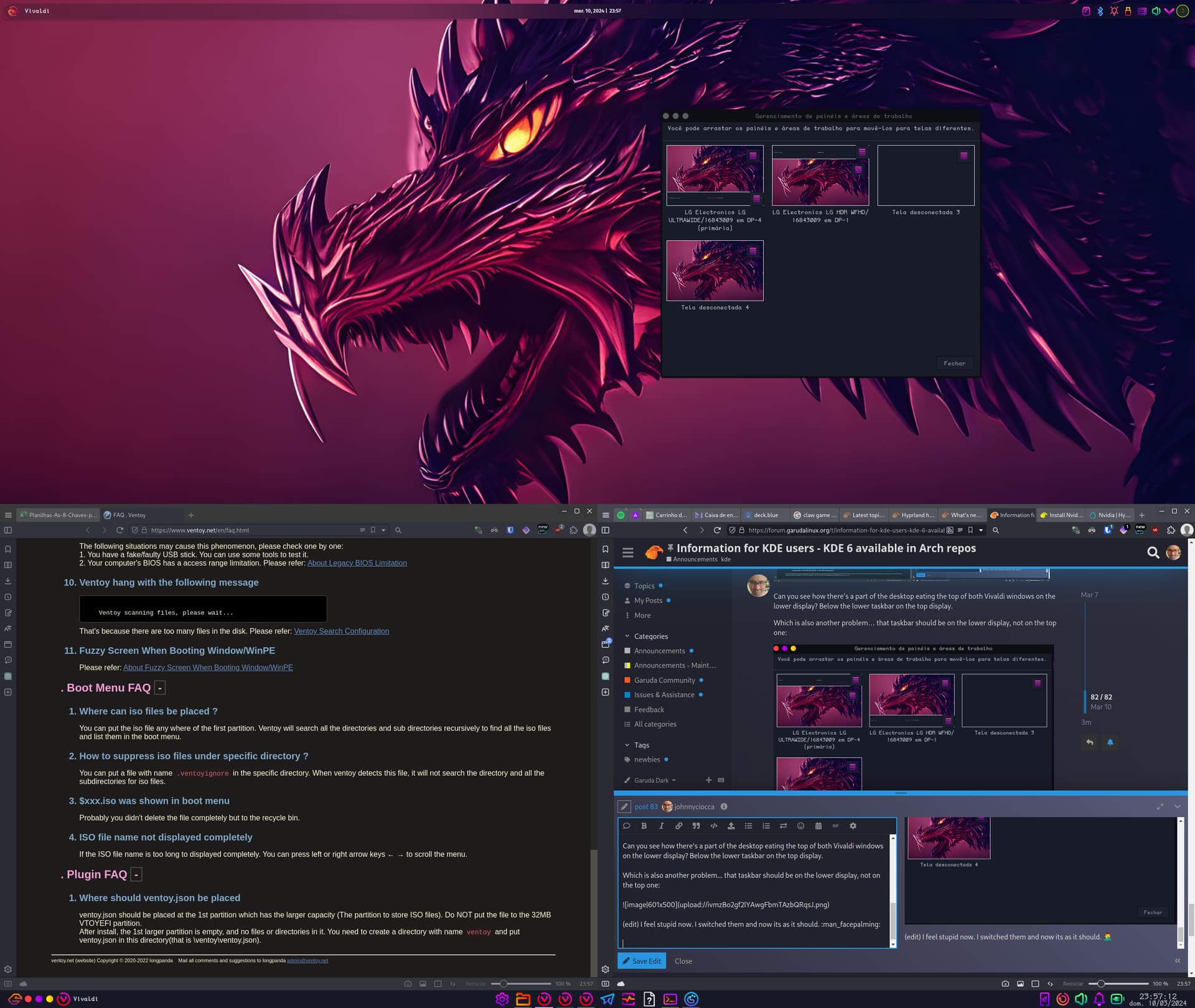Viewport: 1195px width, 1008px height.
Task: Toggle the side panel in the right Vivaldi window
Action: pos(606,530)
